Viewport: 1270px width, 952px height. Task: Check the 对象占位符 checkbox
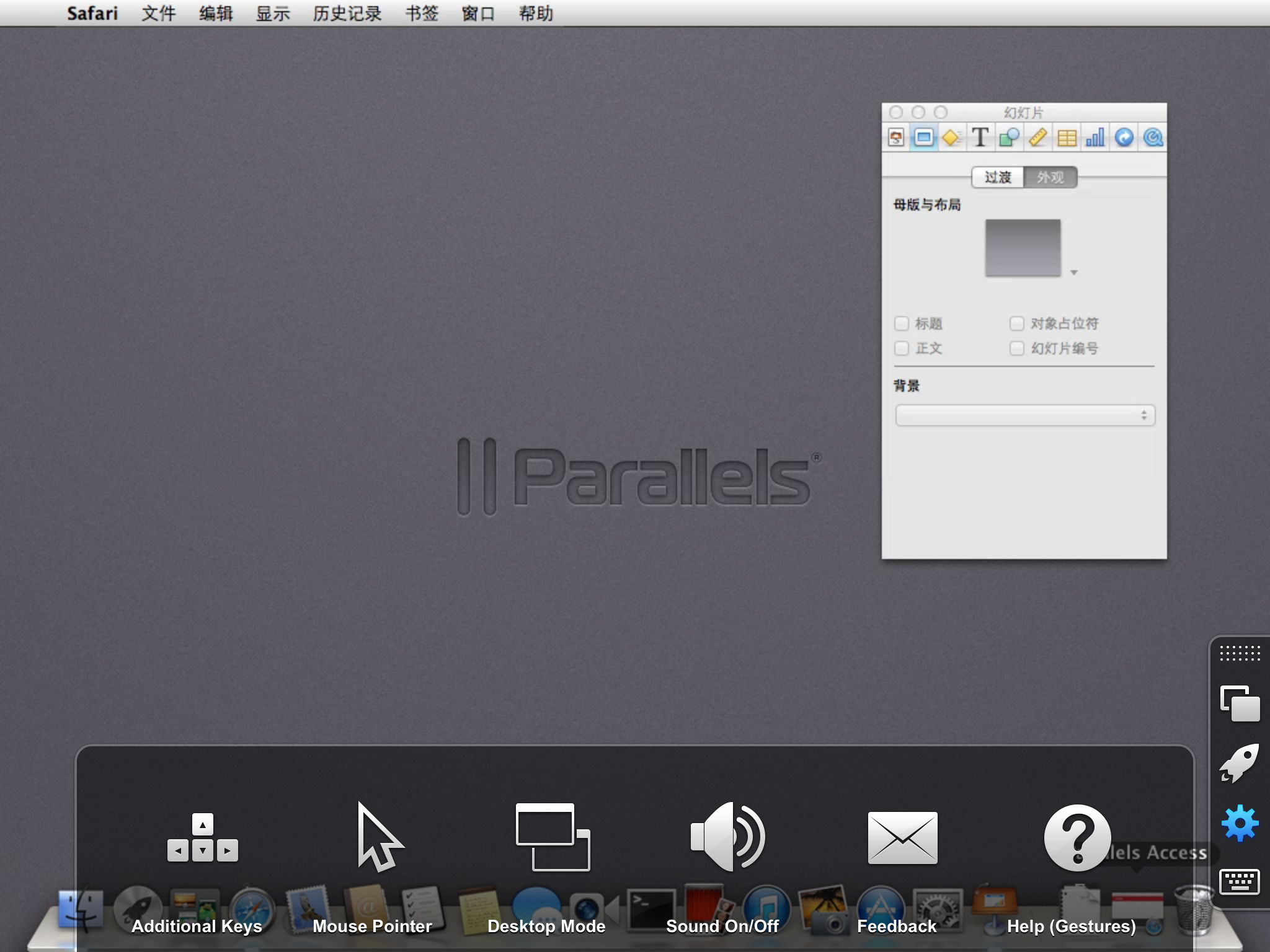tap(1016, 324)
